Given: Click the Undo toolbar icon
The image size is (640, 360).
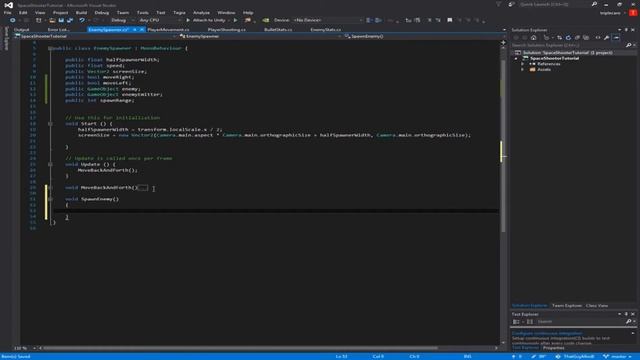Looking at the screenshot, I should coord(82,20).
